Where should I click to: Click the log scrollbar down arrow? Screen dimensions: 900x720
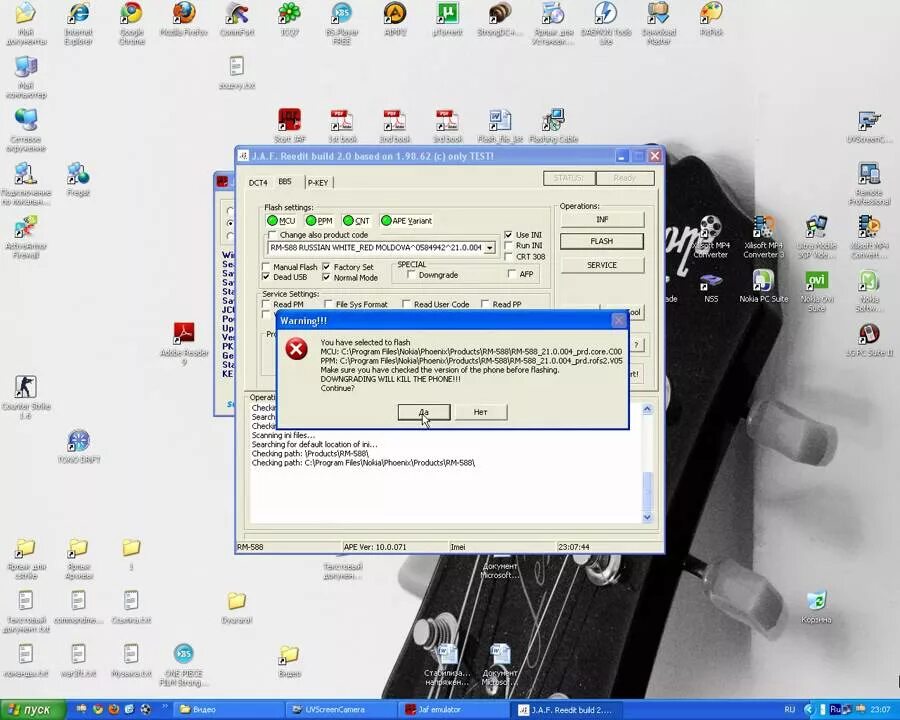point(647,517)
